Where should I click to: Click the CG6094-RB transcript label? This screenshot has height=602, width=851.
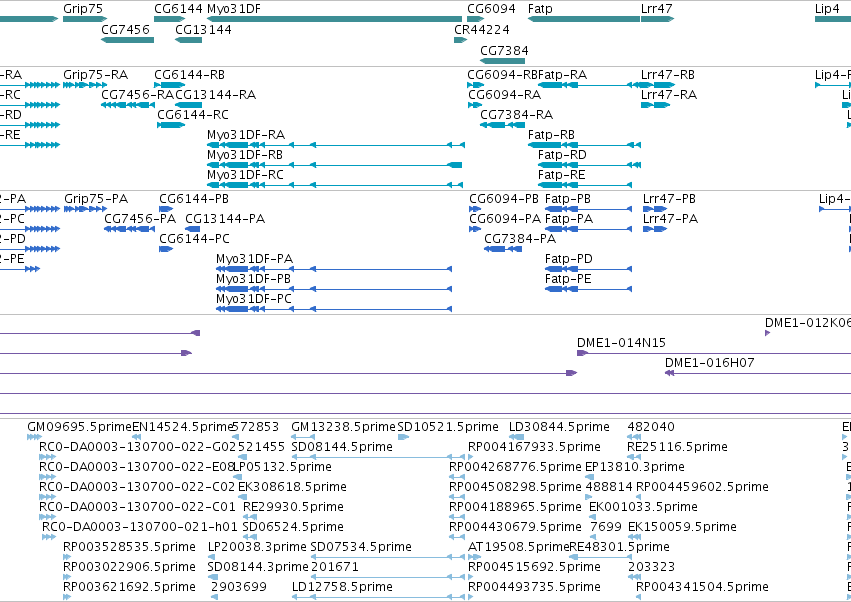coord(503,75)
